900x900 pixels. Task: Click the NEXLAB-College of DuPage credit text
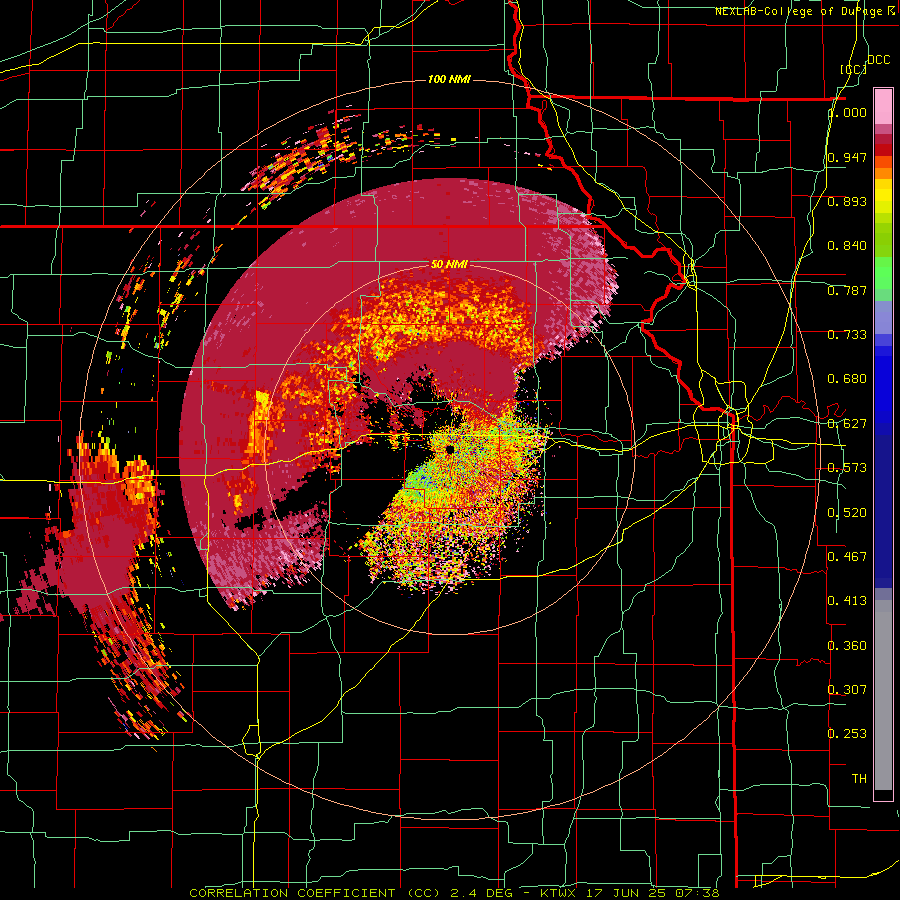point(800,11)
